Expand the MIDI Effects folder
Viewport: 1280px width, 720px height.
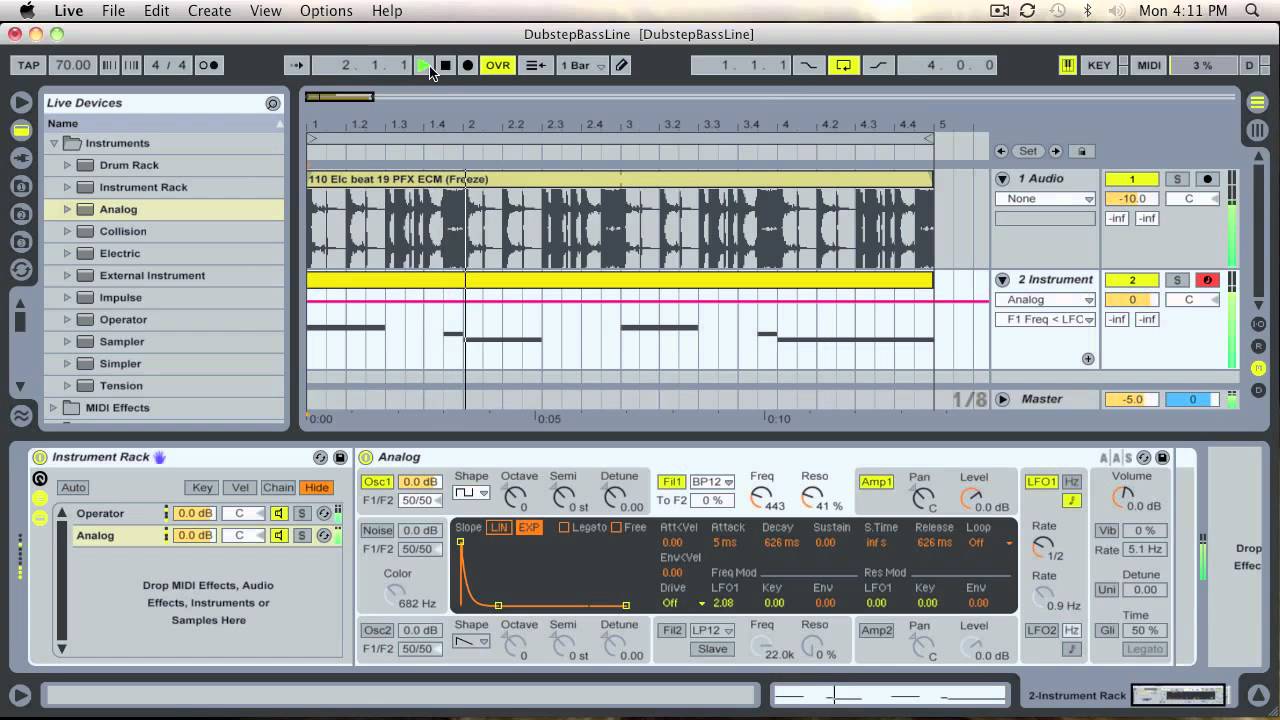pyautogui.click(x=54, y=407)
